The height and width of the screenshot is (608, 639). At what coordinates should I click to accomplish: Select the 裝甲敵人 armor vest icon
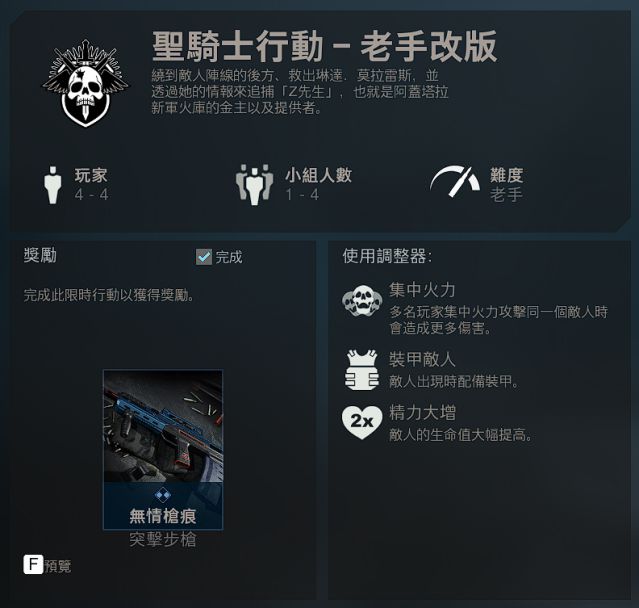(361, 370)
